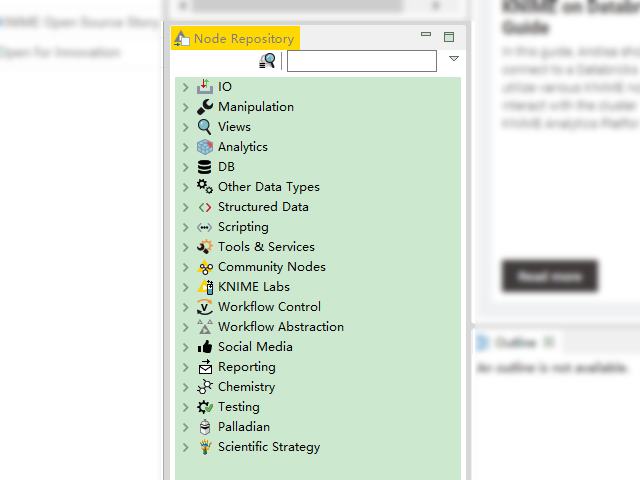Screen dimensions: 640x480
Task: Expand the Palladian category
Action: coord(186,427)
